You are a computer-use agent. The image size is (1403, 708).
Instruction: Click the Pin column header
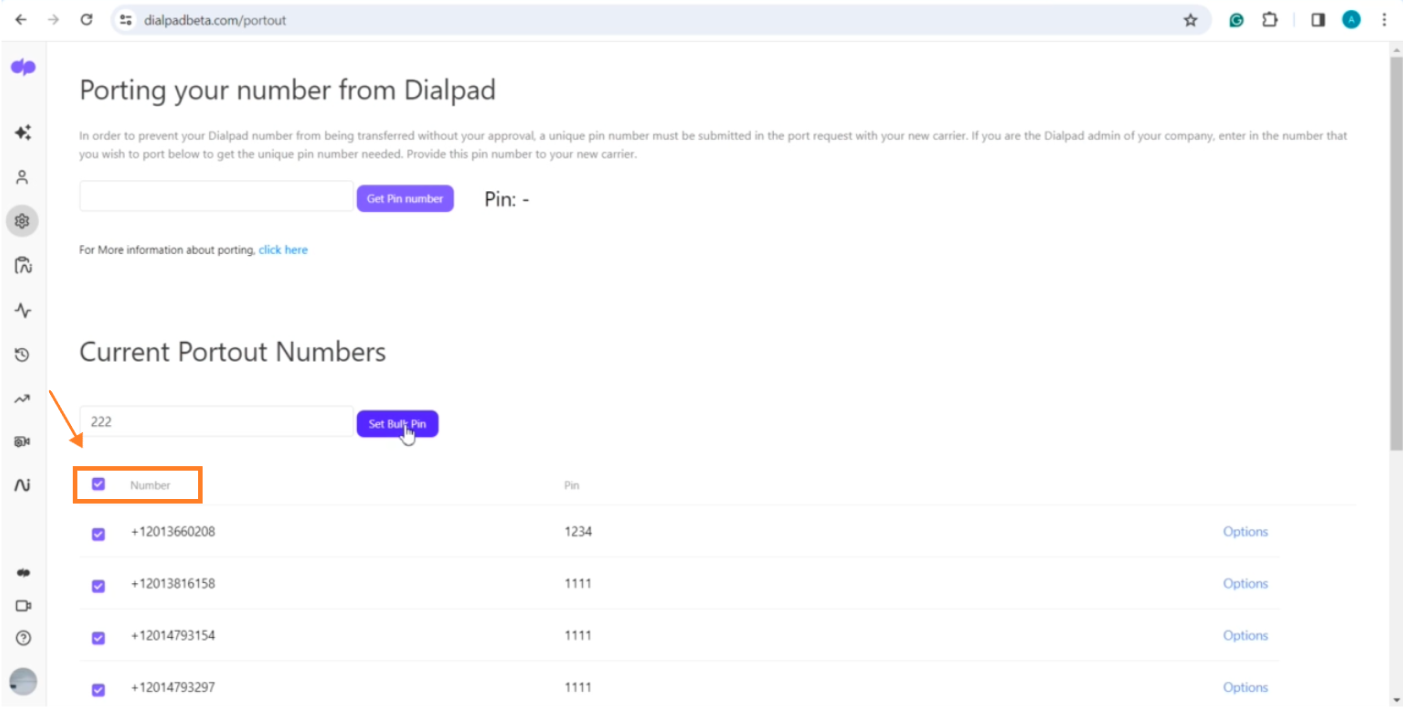pos(572,485)
